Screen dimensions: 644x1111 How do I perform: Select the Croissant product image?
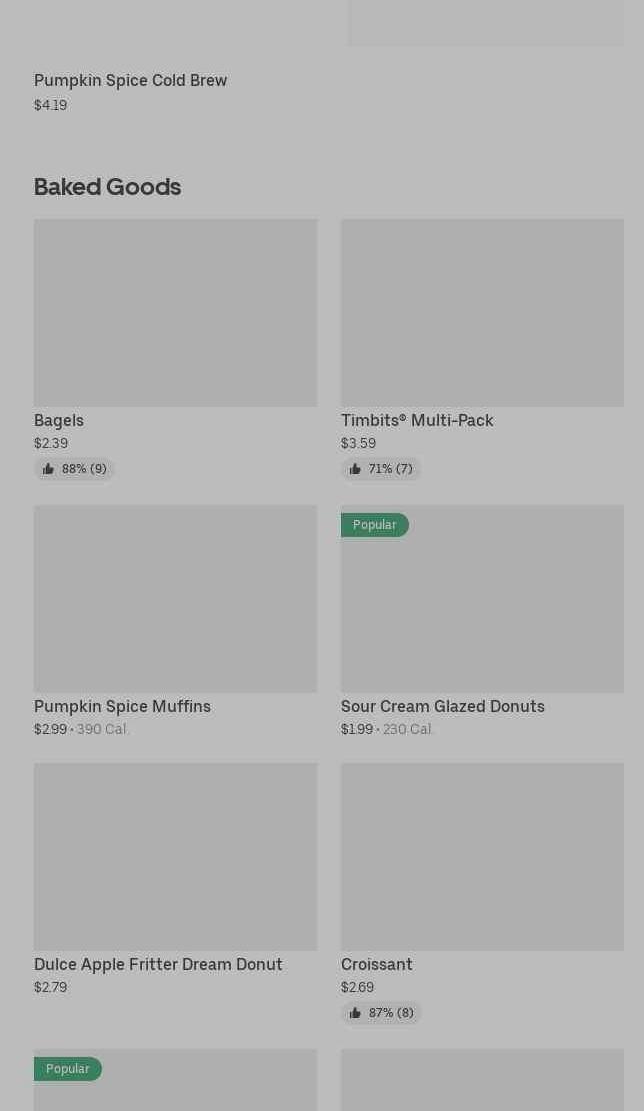[x=482, y=857]
